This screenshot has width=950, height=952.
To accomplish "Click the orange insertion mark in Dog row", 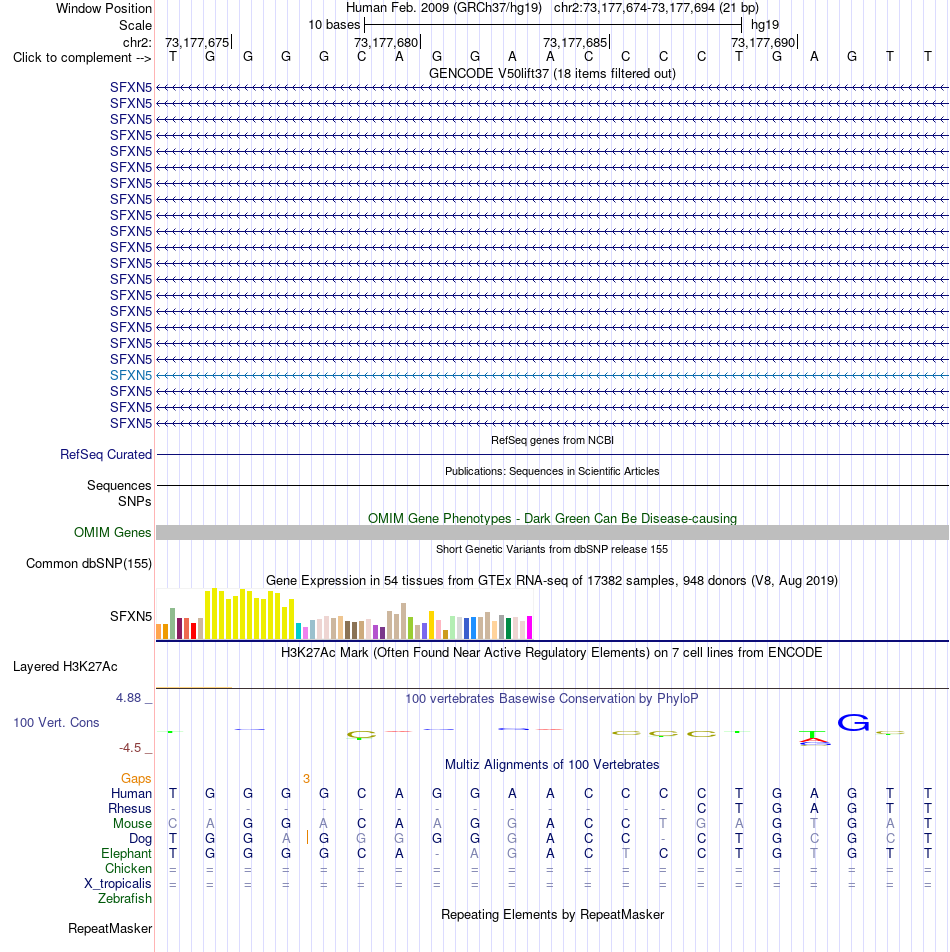I will pos(308,838).
